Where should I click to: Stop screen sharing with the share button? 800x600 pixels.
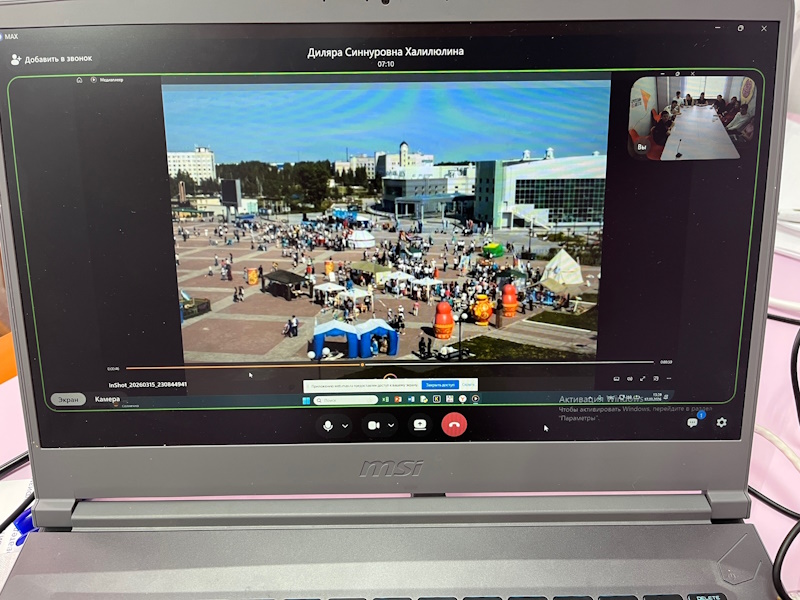click(420, 425)
